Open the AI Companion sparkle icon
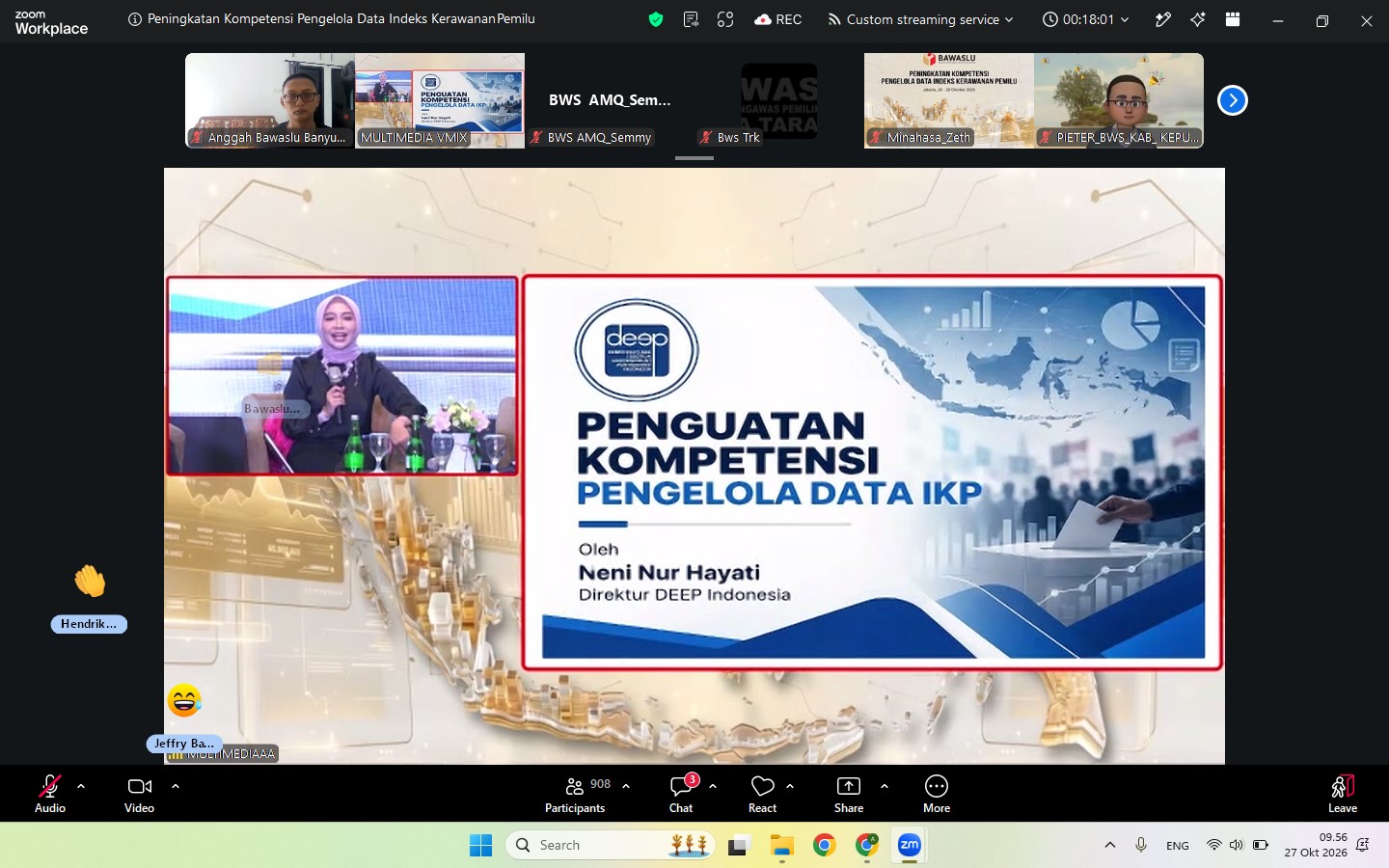This screenshot has width=1389, height=868. tap(1198, 19)
